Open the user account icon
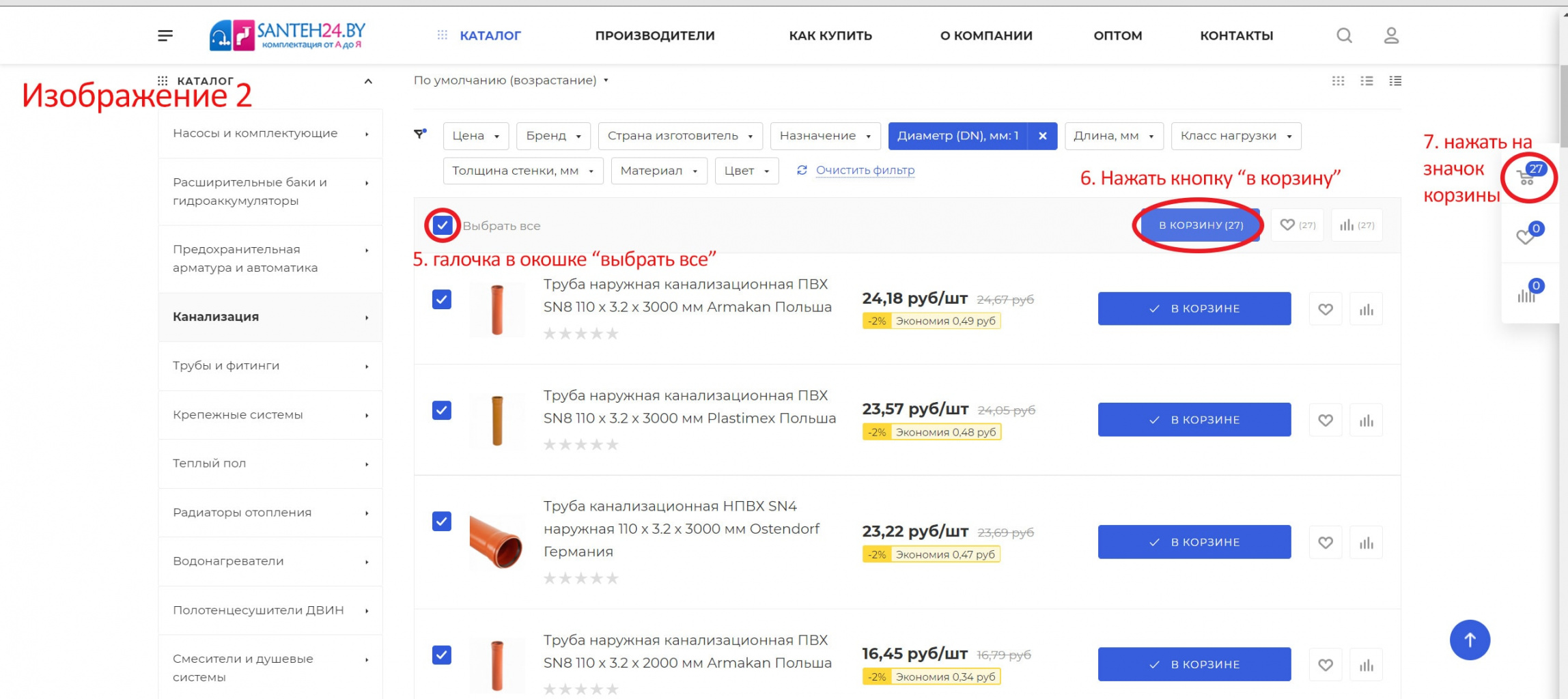The height and width of the screenshot is (699, 1568). (x=1391, y=35)
